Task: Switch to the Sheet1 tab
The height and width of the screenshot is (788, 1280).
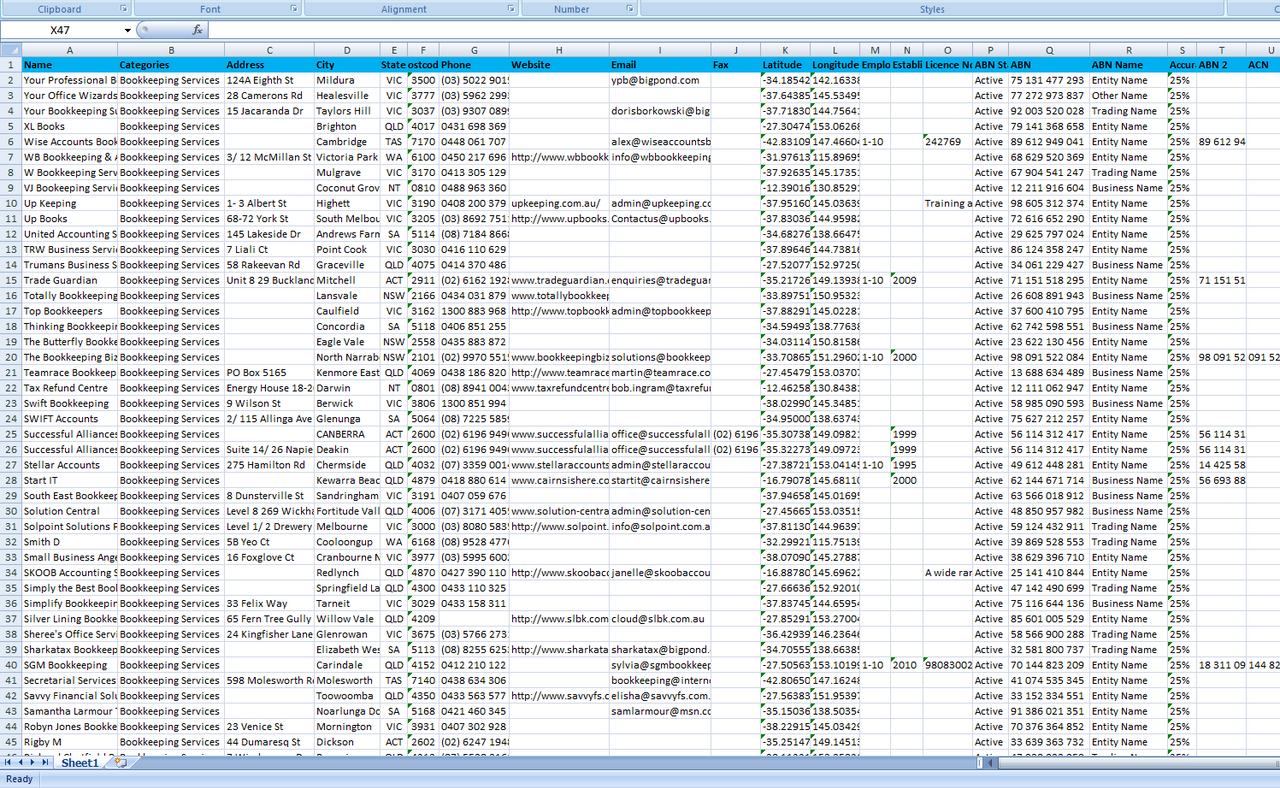Action: (80, 763)
